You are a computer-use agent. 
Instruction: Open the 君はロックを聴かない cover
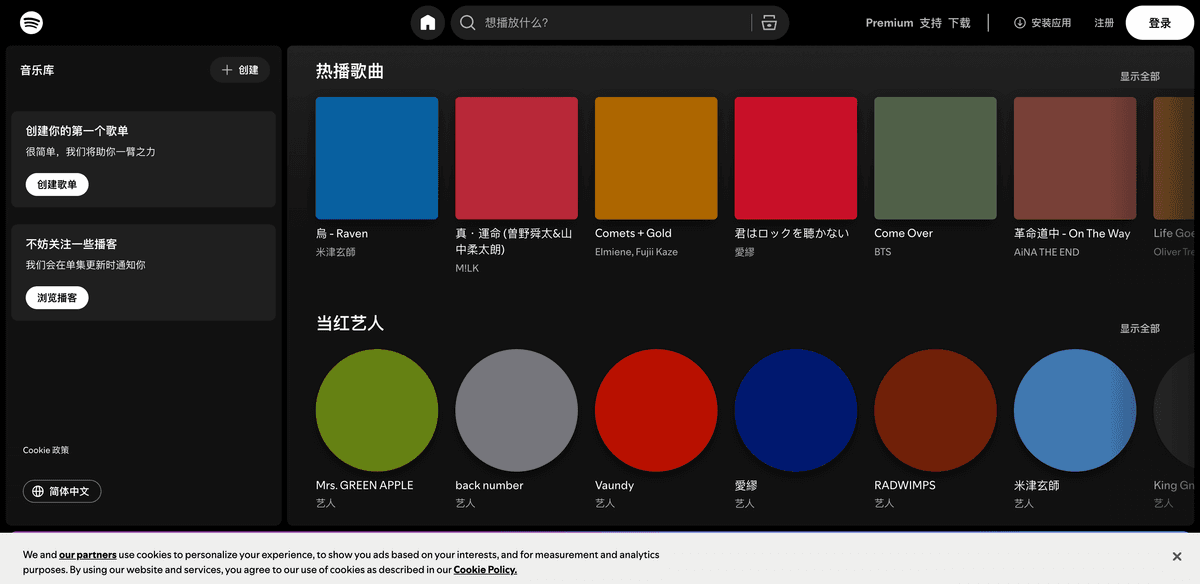pyautogui.click(x=796, y=158)
